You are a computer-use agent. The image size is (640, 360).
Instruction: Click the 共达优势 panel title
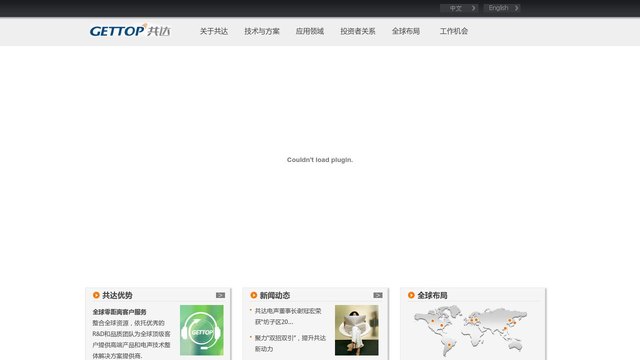click(117, 295)
